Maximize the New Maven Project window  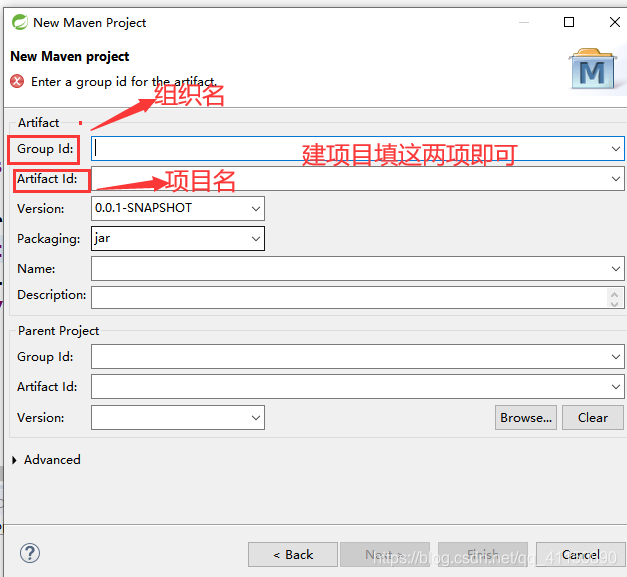click(x=569, y=22)
